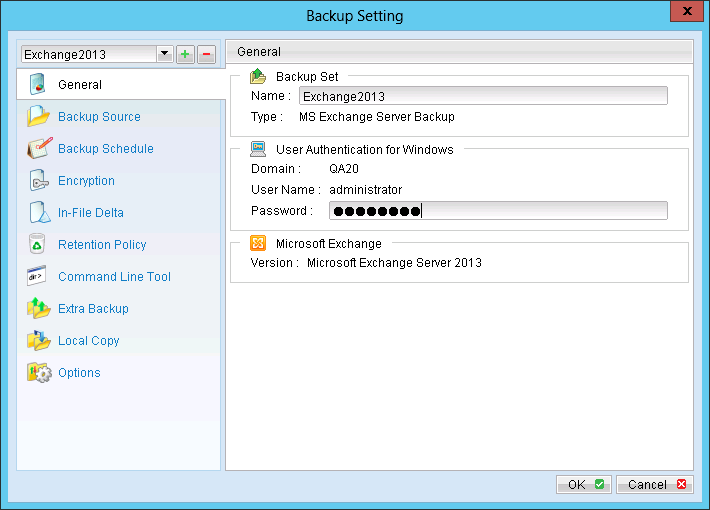Image resolution: width=710 pixels, height=510 pixels.
Task: Switch to the Local Copy section
Action: click(x=88, y=341)
